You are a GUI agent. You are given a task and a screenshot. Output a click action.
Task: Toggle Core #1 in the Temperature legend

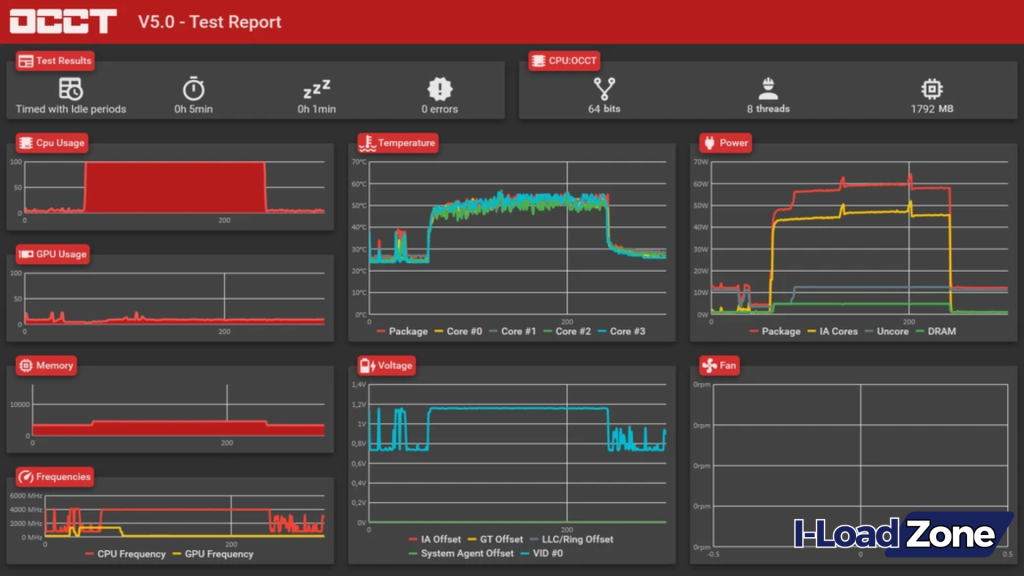click(x=512, y=332)
